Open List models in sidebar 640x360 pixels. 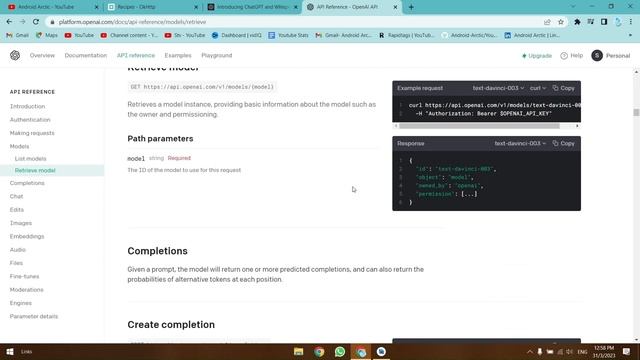[31, 158]
